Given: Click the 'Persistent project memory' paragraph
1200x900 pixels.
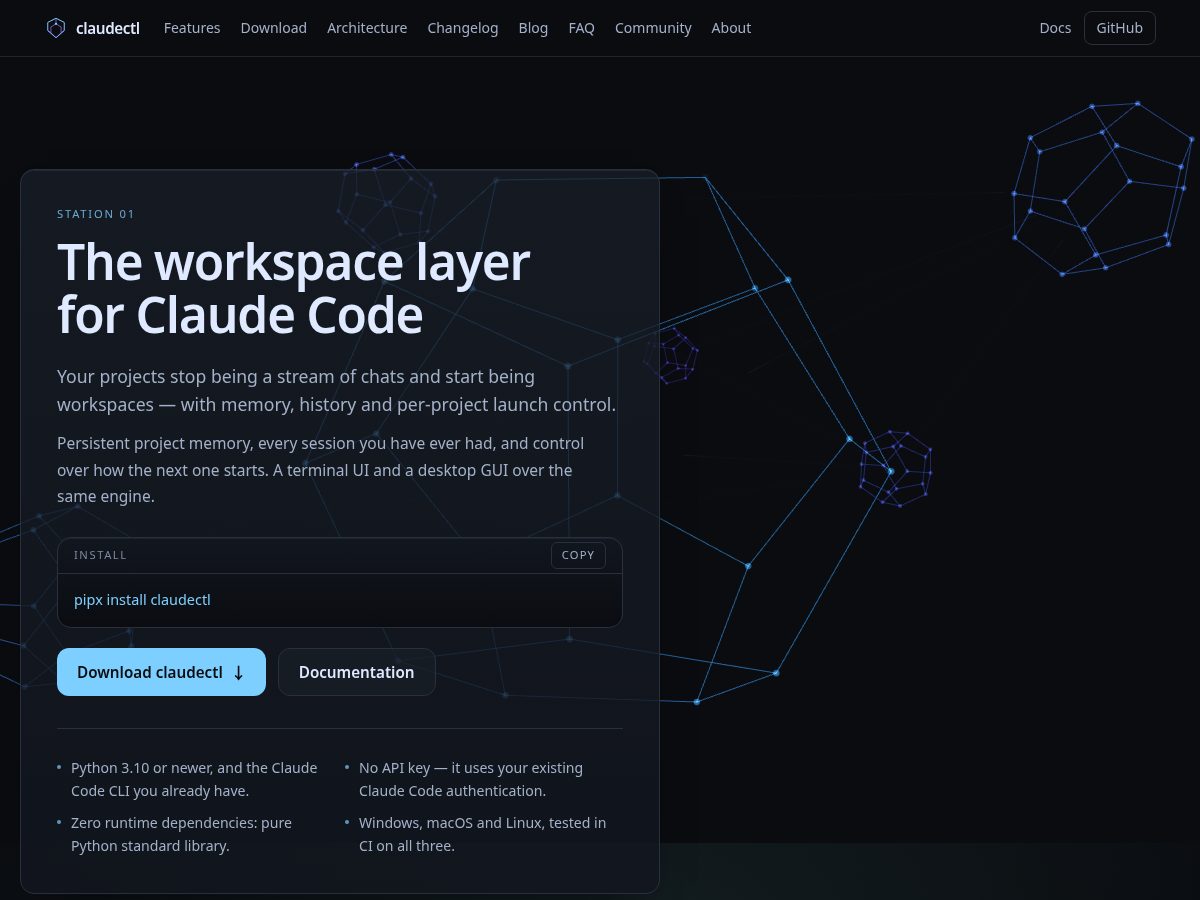Looking at the screenshot, I should point(321,469).
